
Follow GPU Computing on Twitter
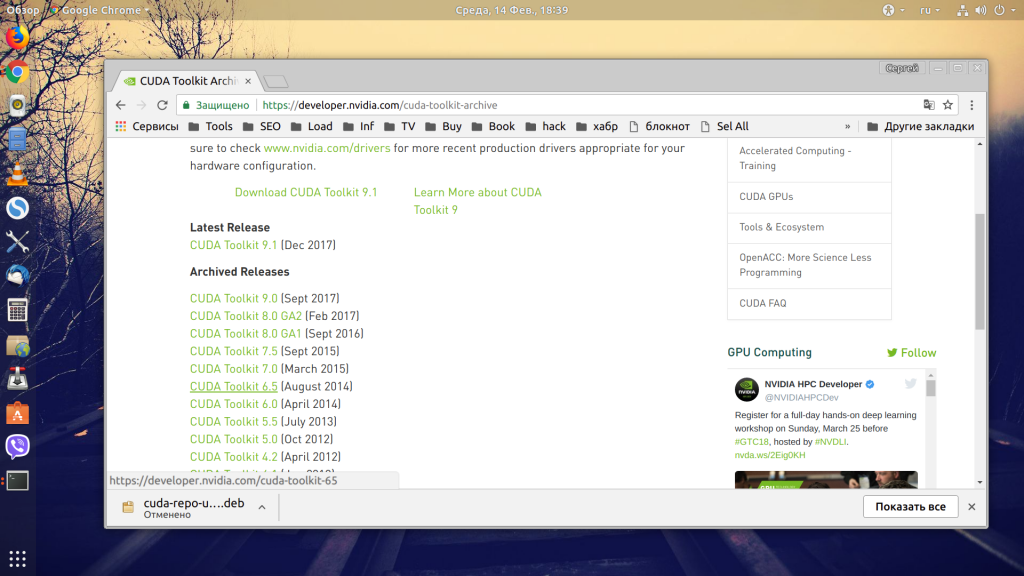pos(912,353)
